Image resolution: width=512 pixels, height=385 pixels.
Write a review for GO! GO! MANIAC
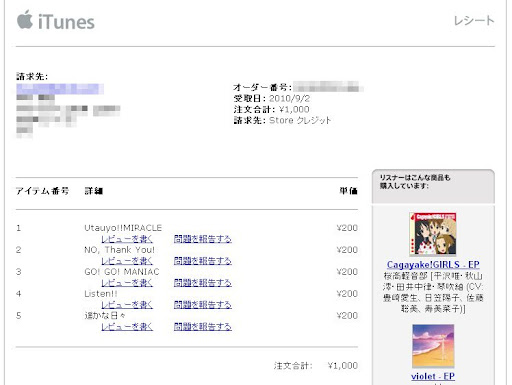127,283
